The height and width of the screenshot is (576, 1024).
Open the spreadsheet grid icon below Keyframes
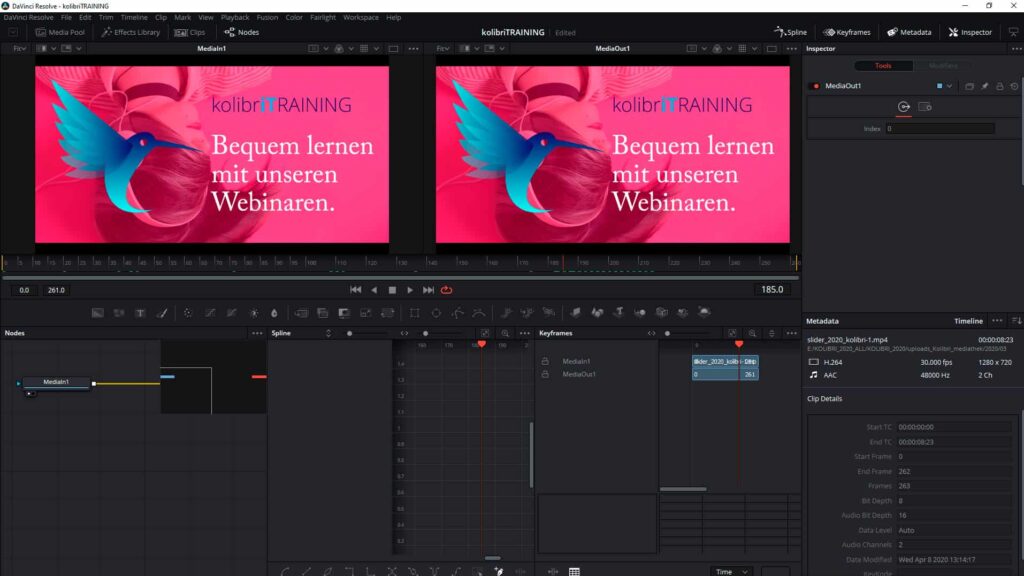point(574,571)
